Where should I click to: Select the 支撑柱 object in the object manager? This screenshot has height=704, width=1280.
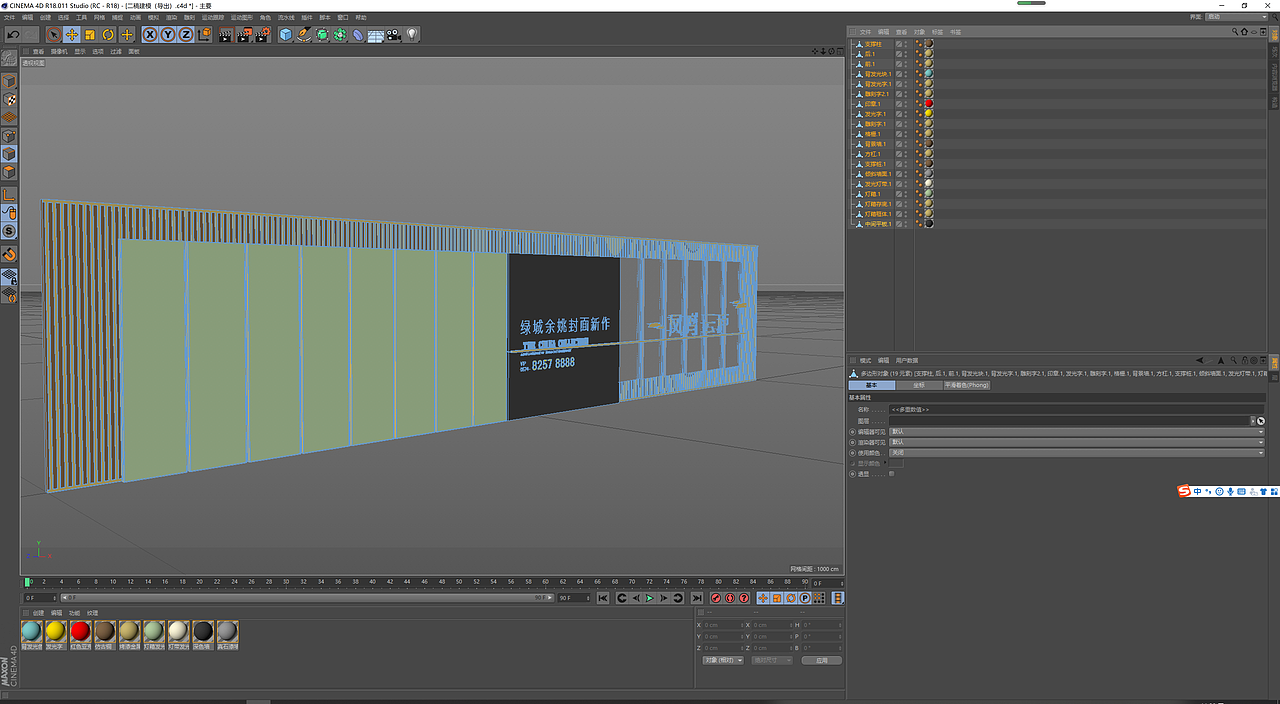pyautogui.click(x=874, y=44)
